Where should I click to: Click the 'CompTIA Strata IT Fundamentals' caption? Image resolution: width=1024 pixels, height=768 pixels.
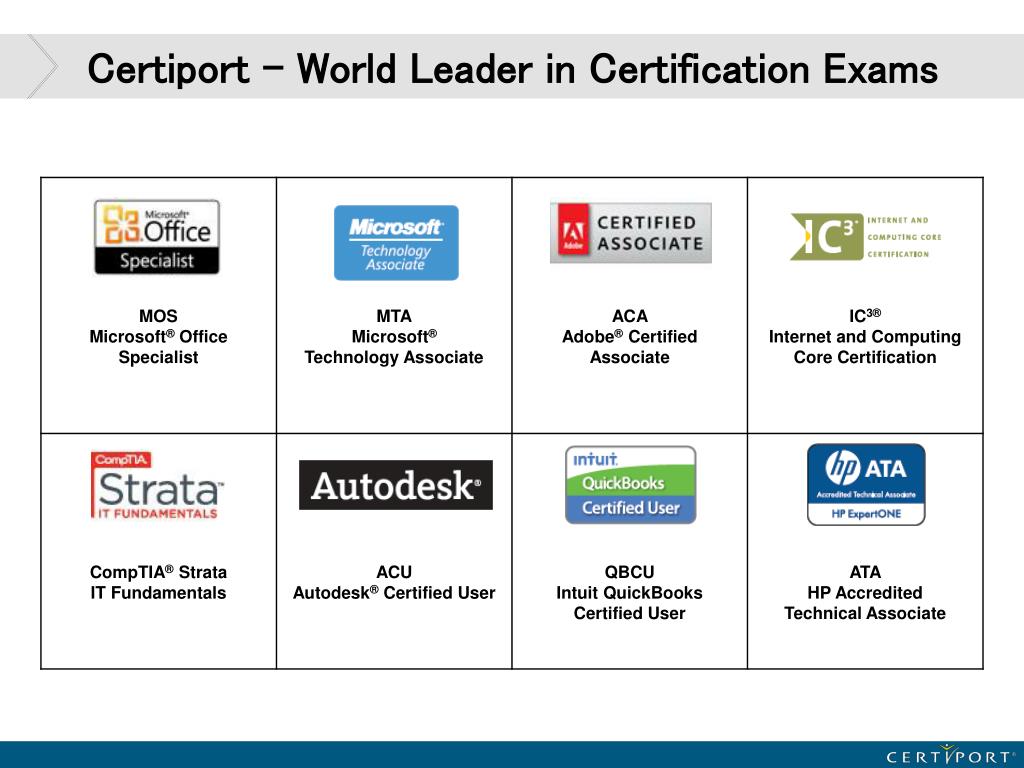(158, 583)
